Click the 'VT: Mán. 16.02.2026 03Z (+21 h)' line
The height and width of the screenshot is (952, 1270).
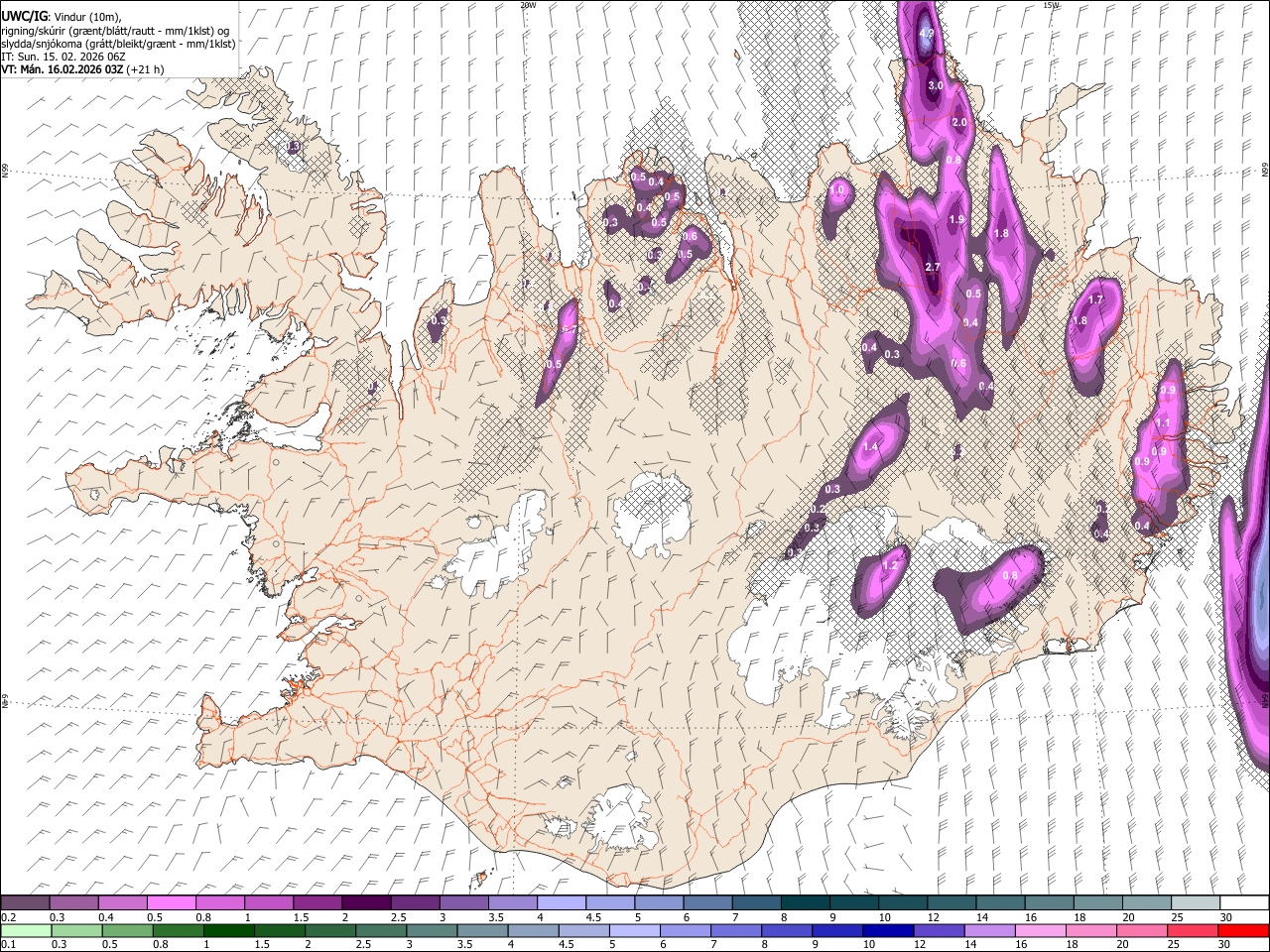(82, 69)
